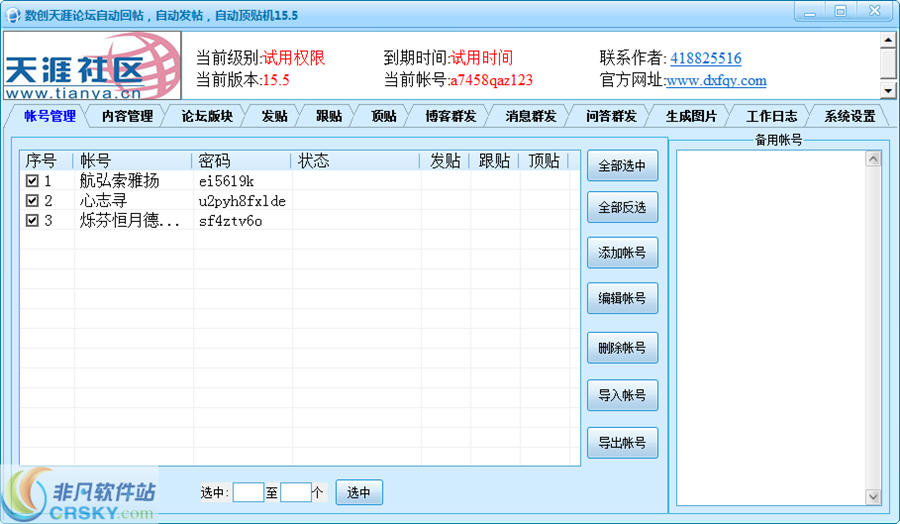Click the 发贴 column header
Viewport: 900px width, 524px height.
(x=445, y=161)
